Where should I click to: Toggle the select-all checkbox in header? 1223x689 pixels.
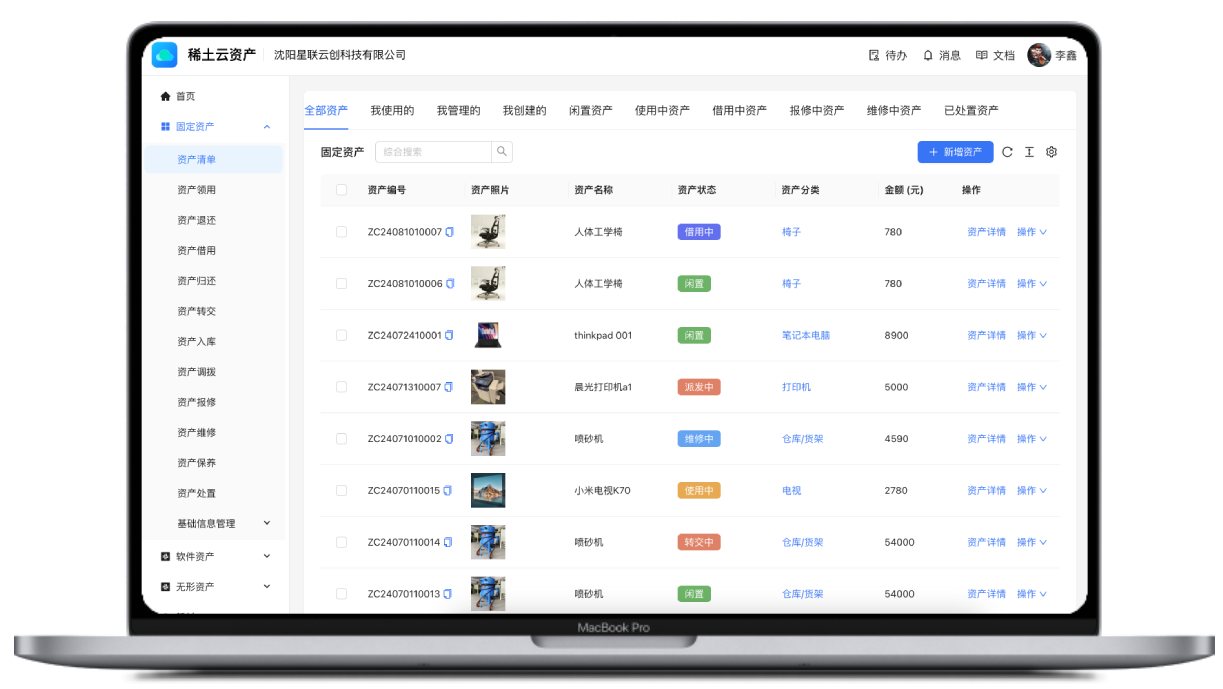coord(341,190)
